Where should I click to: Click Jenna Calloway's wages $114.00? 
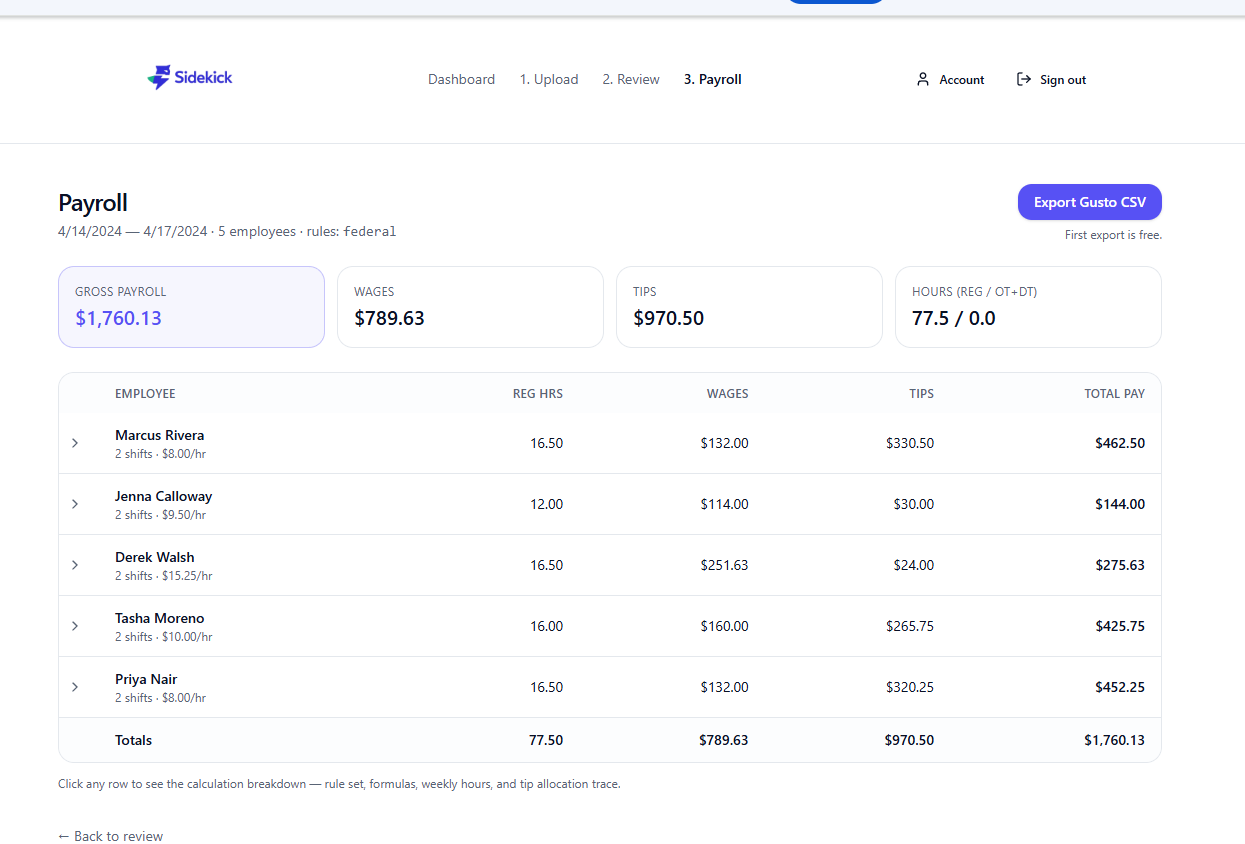coord(724,504)
